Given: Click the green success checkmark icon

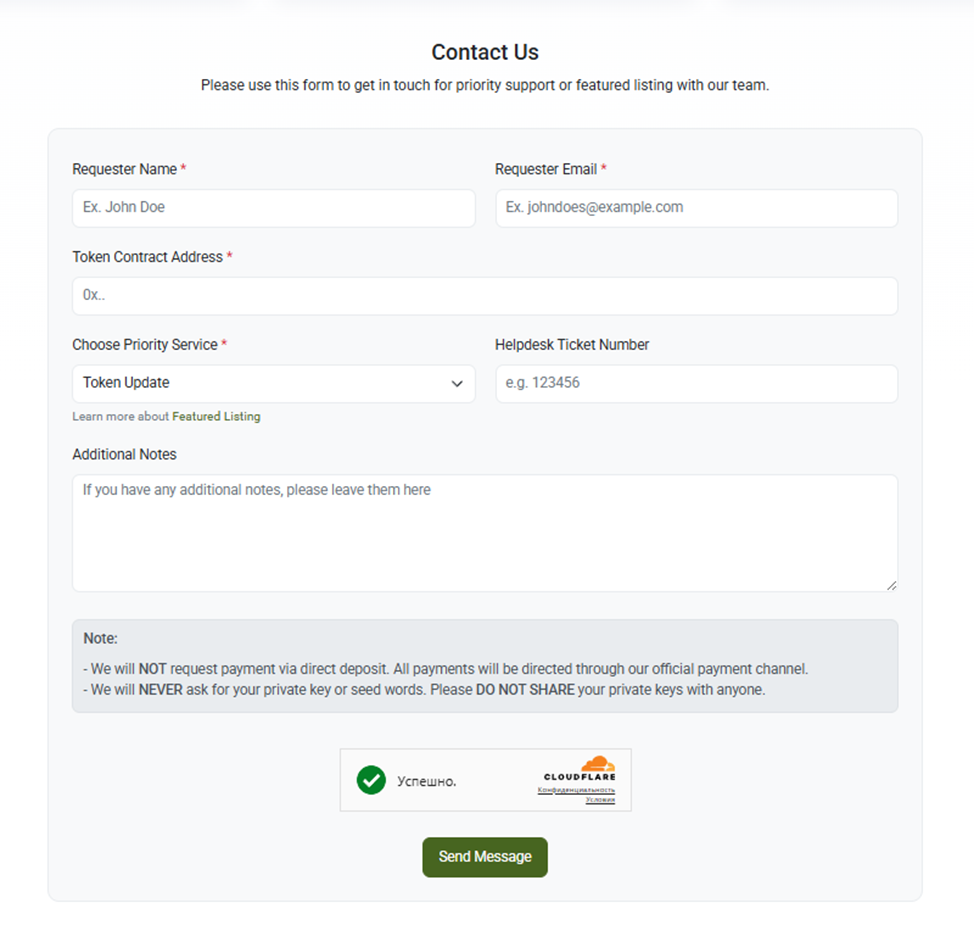Looking at the screenshot, I should [371, 780].
